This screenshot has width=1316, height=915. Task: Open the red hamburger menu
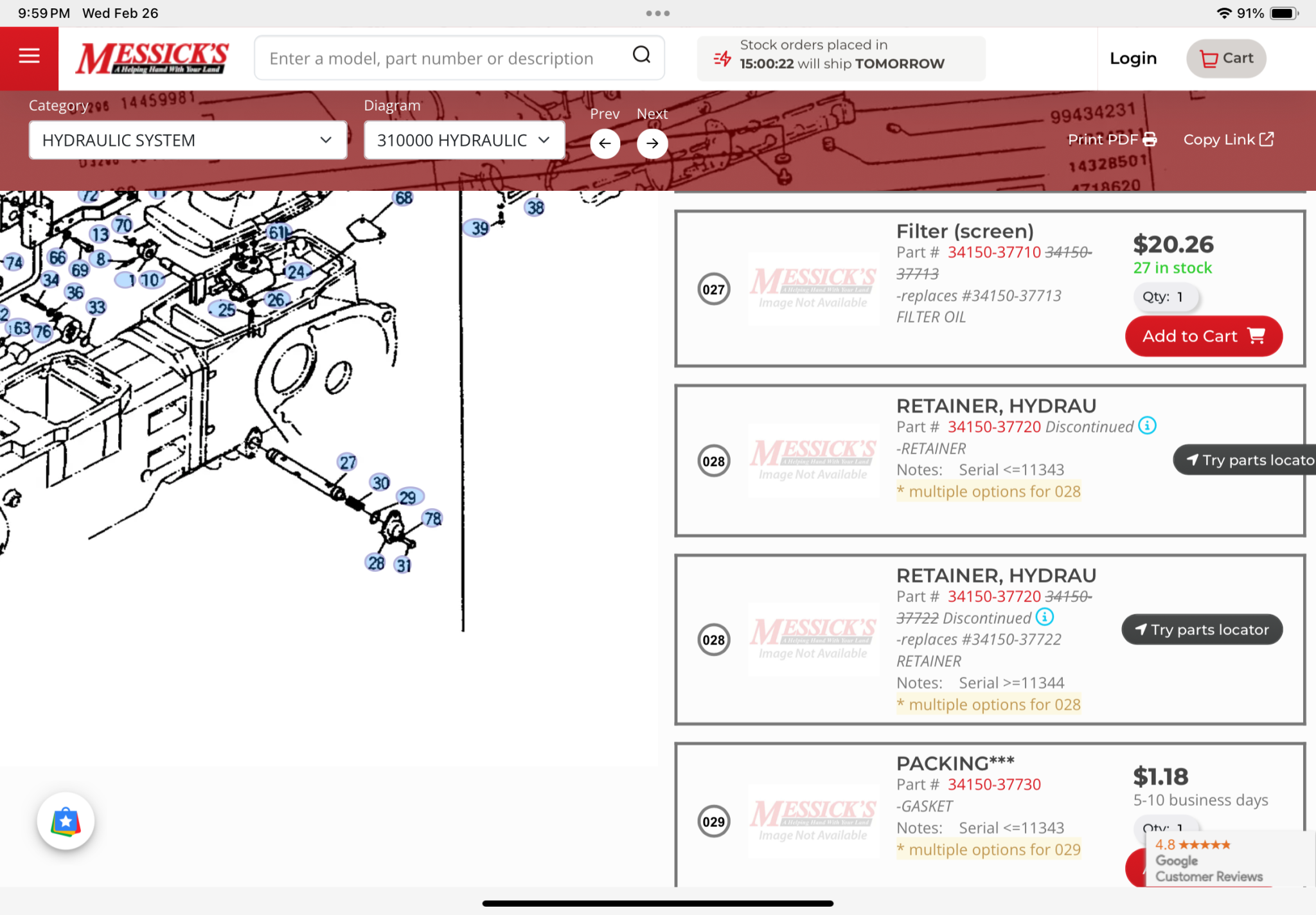(x=29, y=57)
